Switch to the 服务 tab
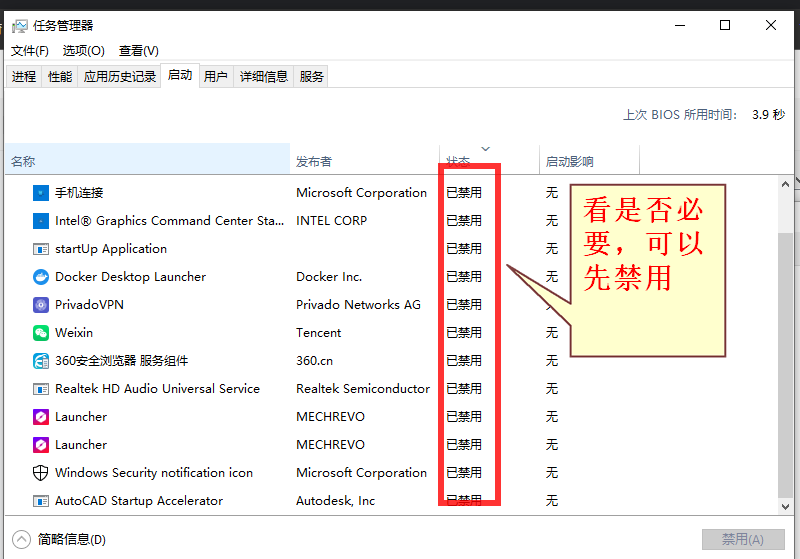This screenshot has height=559, width=800. click(311, 77)
